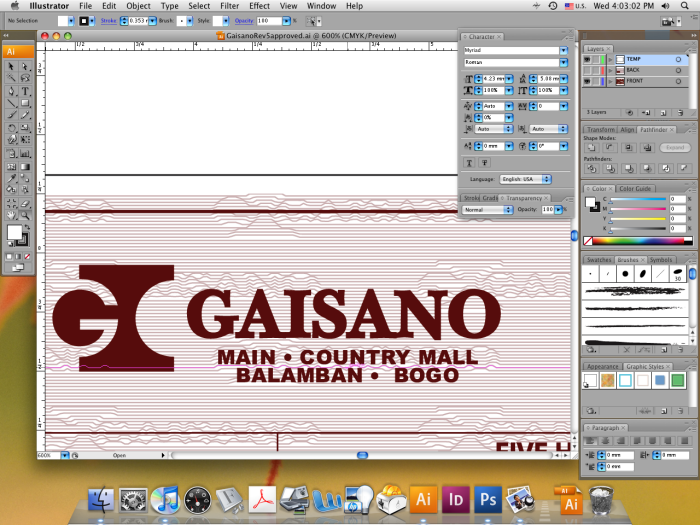Click the delete layer trash icon

coord(679,112)
